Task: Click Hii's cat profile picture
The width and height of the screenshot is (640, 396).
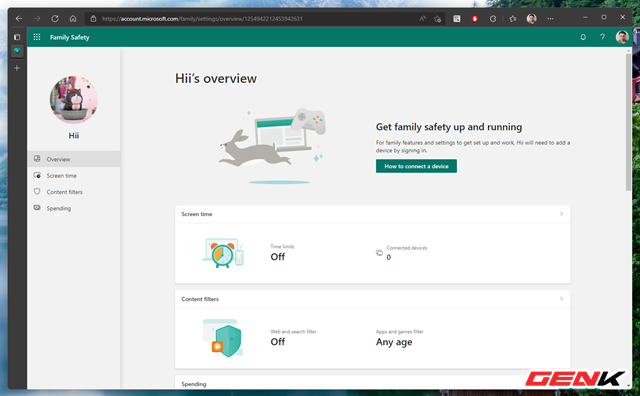Action: pos(73,100)
